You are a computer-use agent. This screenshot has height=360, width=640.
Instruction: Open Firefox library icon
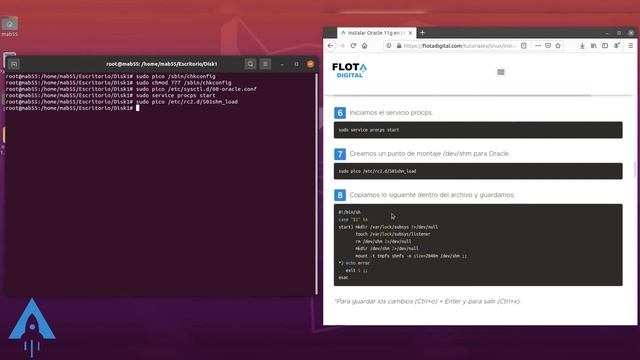point(593,46)
